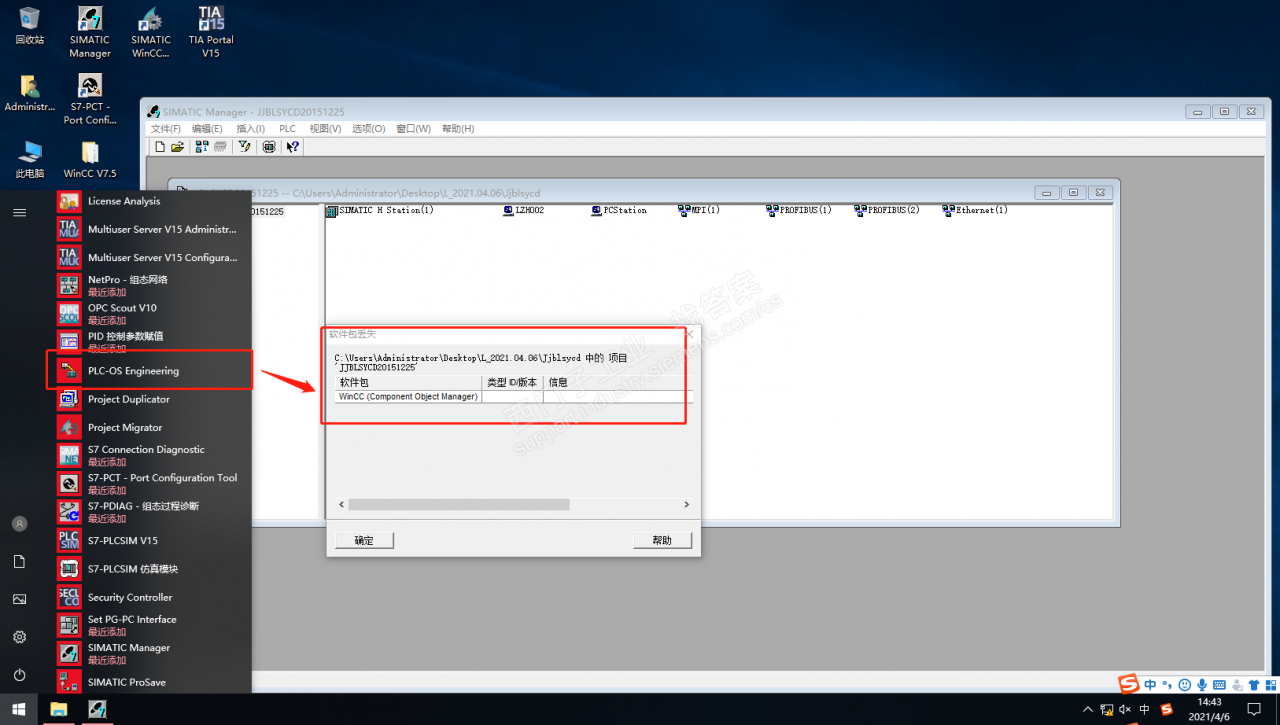Viewport: 1280px width, 725px height.
Task: Open the 插入(I) menu
Action: coord(250,129)
